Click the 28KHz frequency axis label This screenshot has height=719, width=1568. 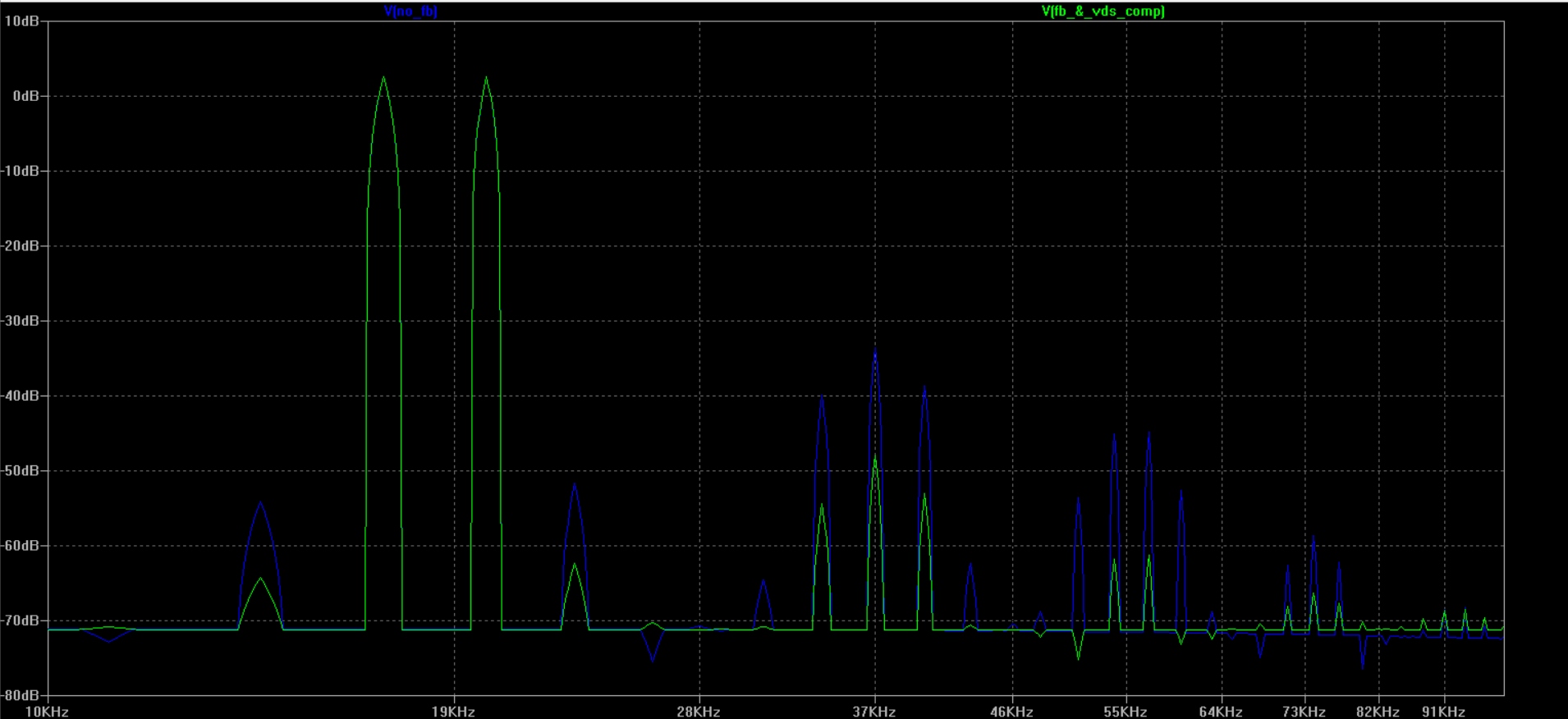click(x=699, y=712)
